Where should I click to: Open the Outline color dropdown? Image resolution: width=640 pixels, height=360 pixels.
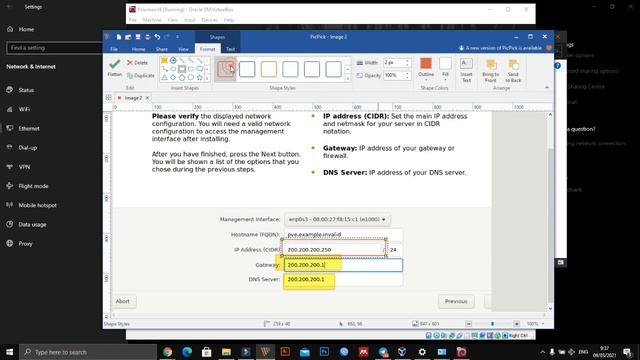426,80
